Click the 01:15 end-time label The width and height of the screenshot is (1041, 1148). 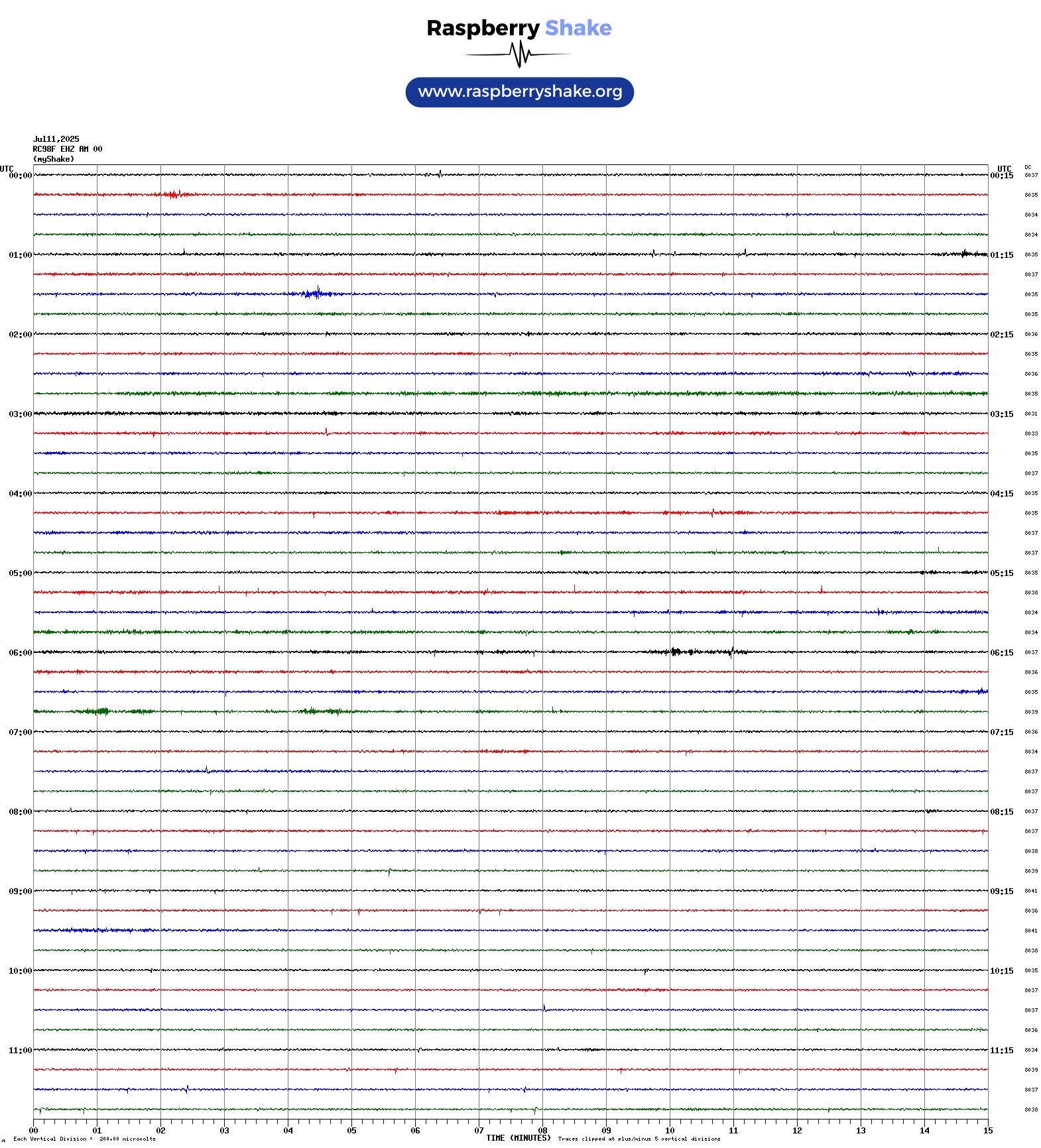(1002, 255)
